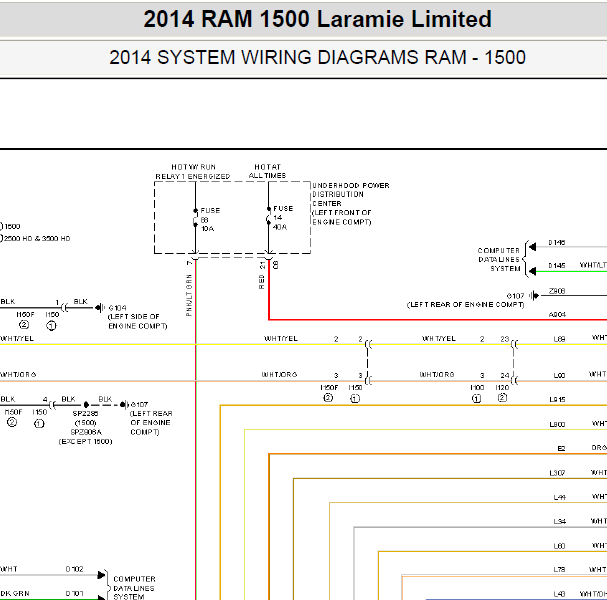Click '2014 SYSTEM WIRING DIAGRAMS RAM - 1500' heading
The image size is (607, 600).
(317, 57)
